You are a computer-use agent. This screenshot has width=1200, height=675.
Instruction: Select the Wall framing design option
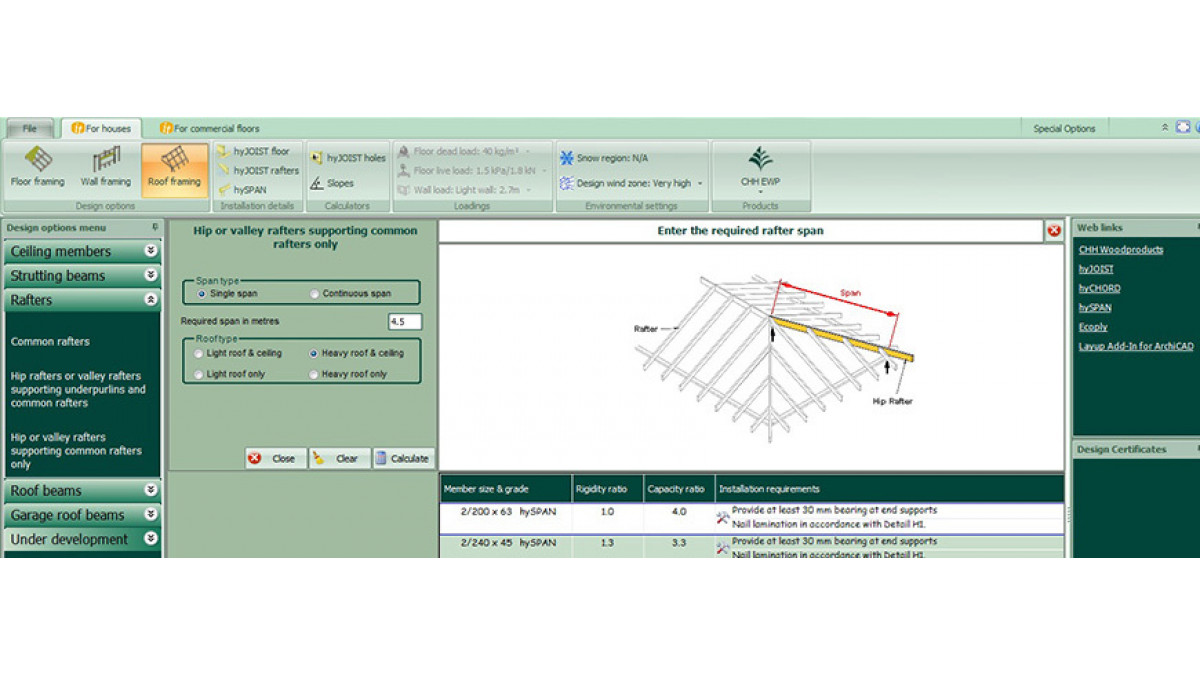pyautogui.click(x=105, y=169)
